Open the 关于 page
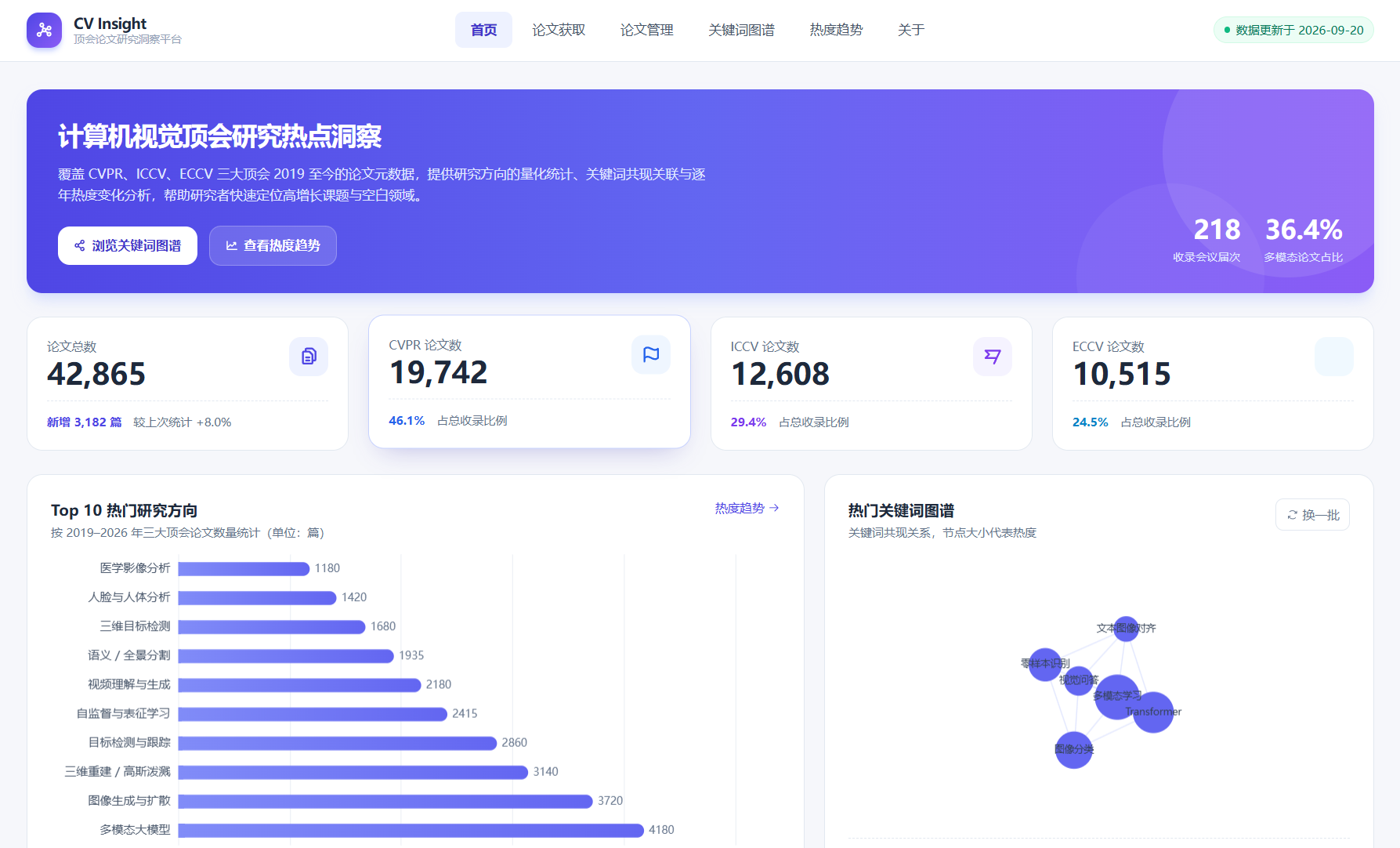This screenshot has width=1400, height=848. pos(911,30)
